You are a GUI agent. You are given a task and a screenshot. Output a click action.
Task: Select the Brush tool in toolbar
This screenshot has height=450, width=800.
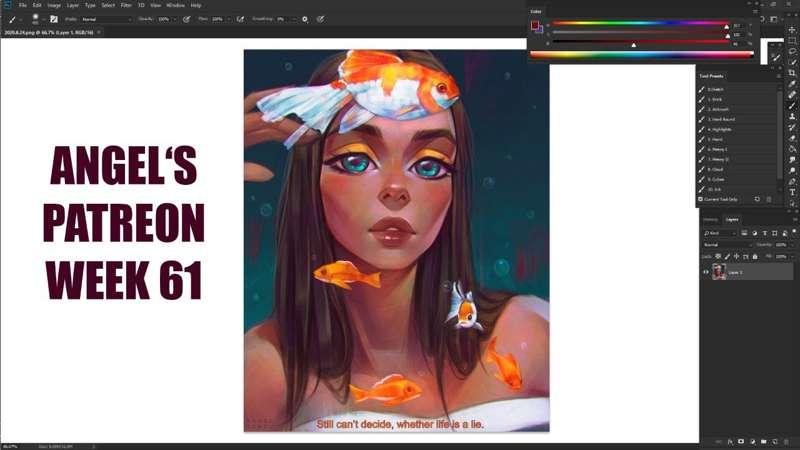[792, 106]
